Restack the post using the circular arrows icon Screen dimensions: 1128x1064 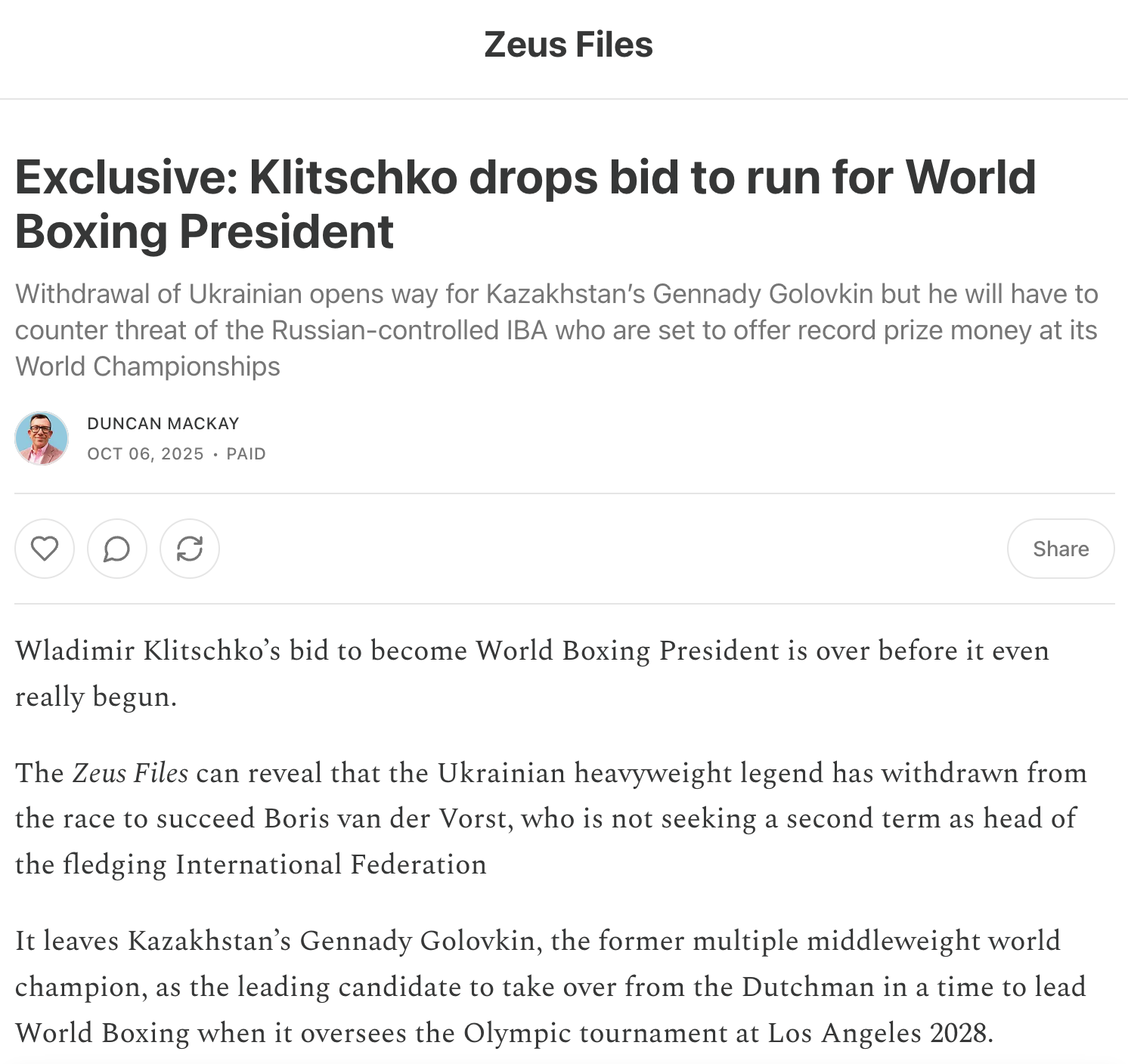(x=190, y=549)
